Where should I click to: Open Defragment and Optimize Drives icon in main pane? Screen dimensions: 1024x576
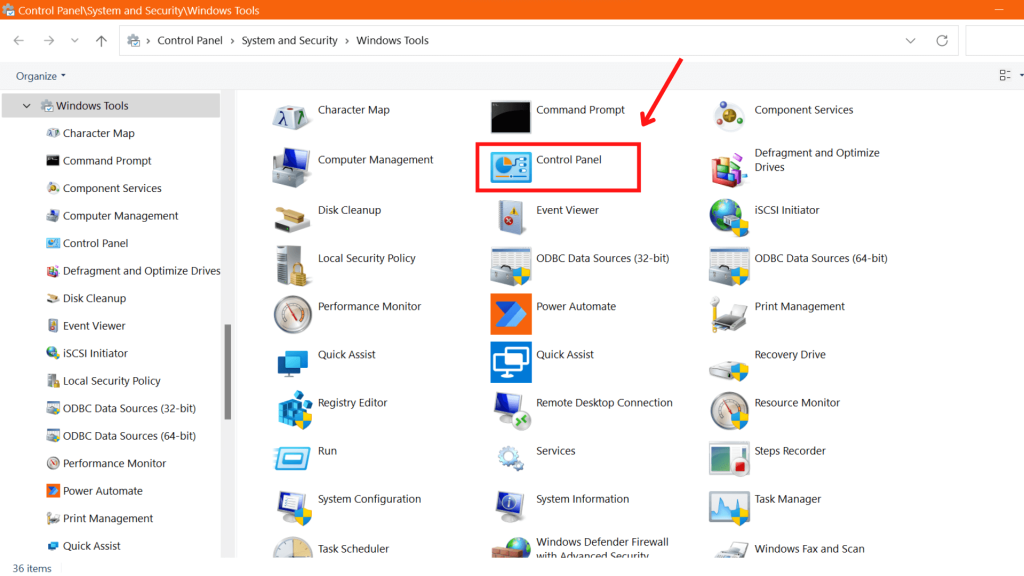click(729, 168)
